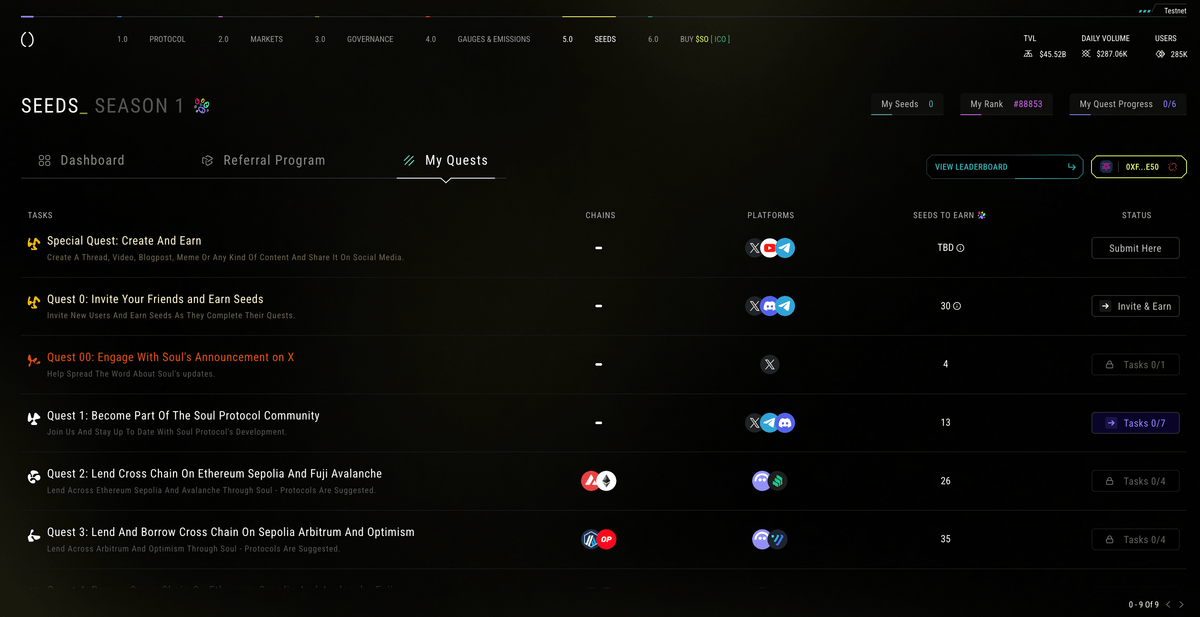Click Submit Here for Special Quest

click(1135, 248)
